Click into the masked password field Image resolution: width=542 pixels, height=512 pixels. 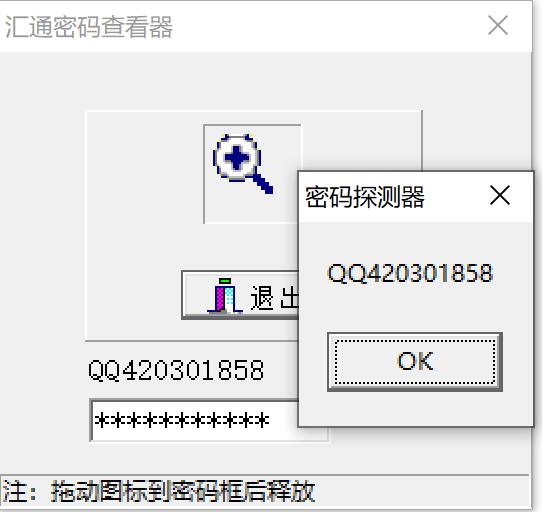pyautogui.click(x=194, y=420)
